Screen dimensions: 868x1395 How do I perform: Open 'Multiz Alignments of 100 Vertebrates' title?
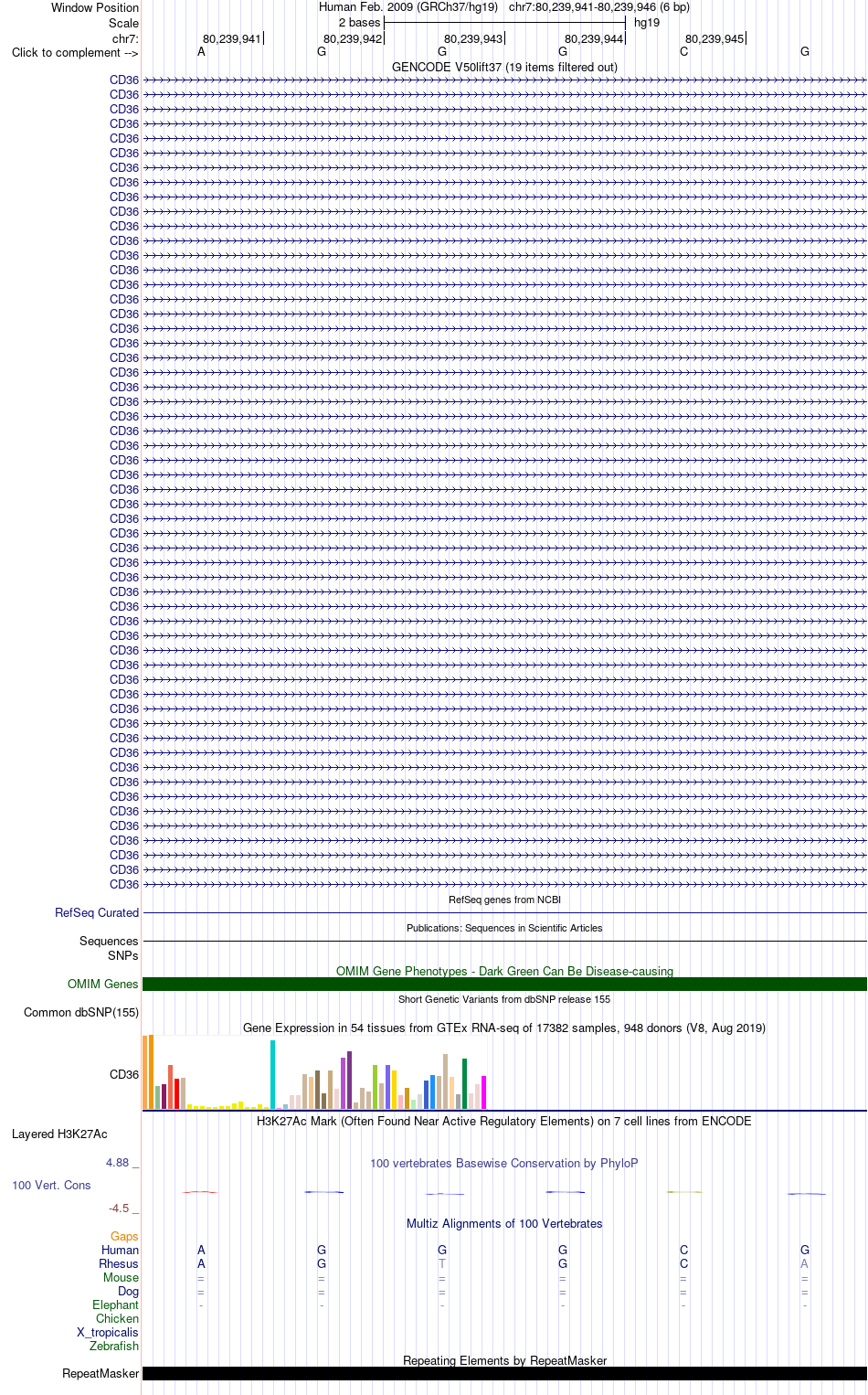504,1223
